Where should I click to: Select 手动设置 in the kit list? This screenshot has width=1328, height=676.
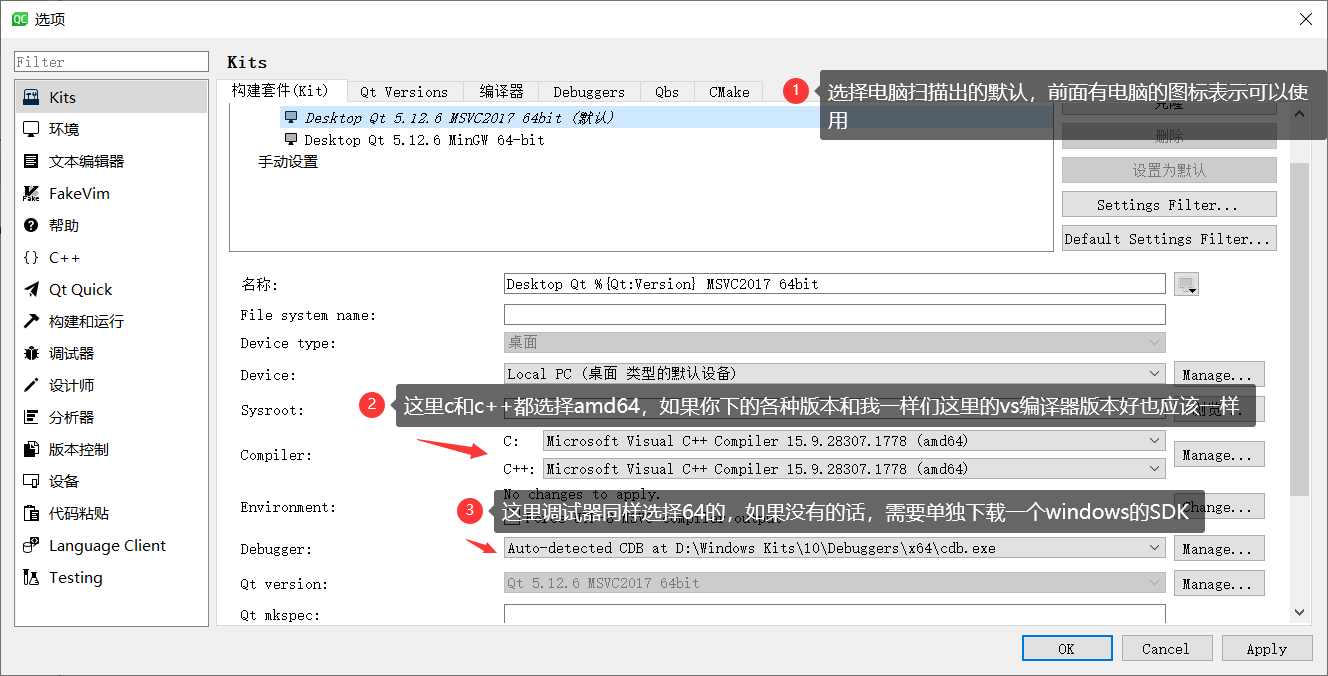click(x=289, y=161)
